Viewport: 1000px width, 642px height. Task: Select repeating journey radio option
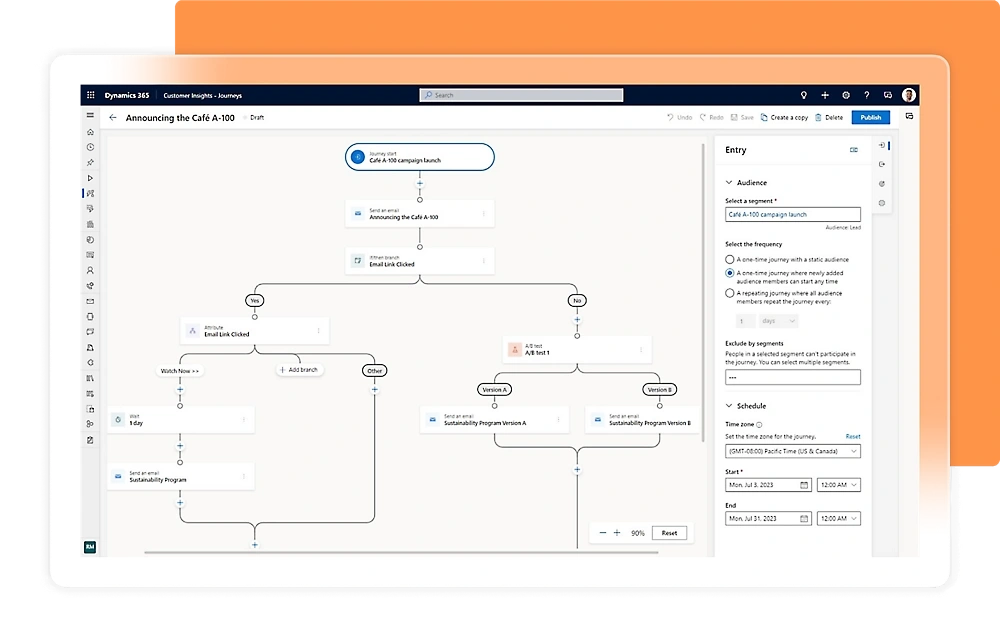(x=730, y=293)
